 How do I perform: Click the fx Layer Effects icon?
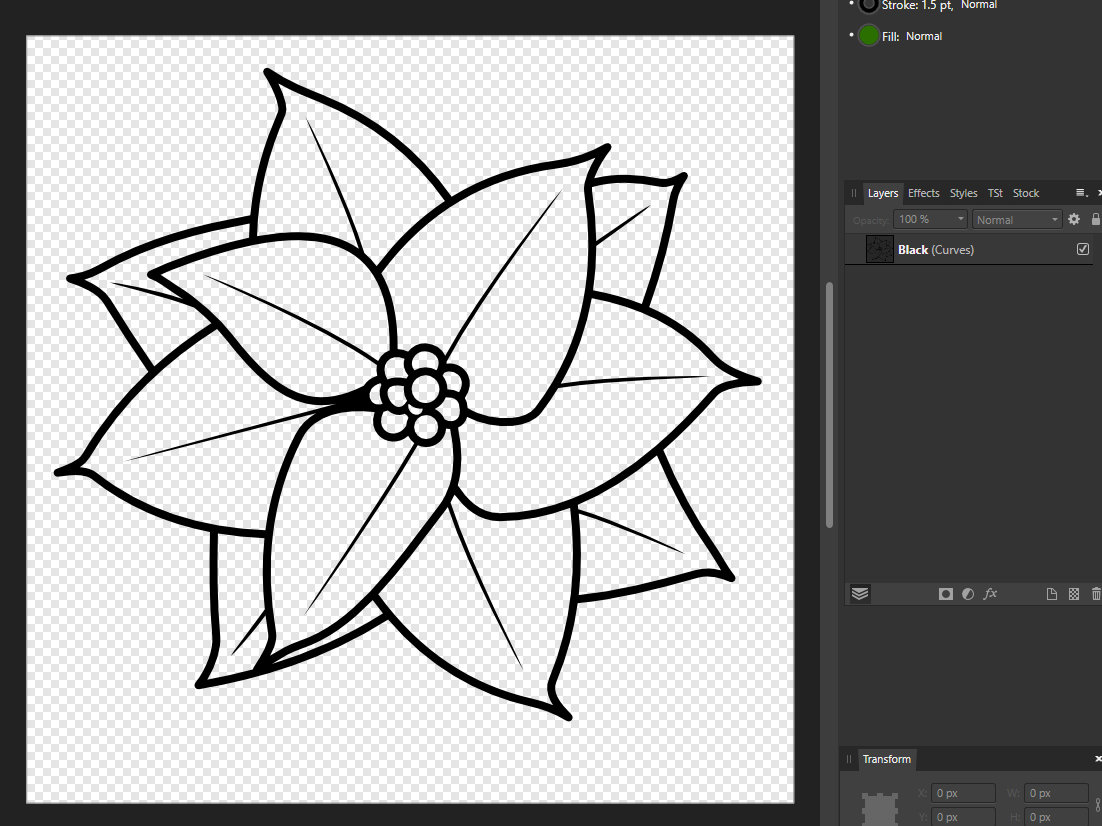[x=990, y=594]
